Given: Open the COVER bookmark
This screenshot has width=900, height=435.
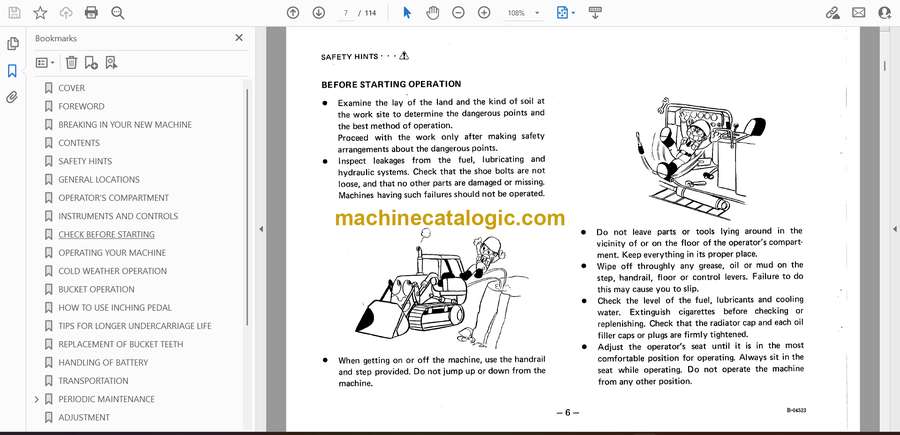Looking at the screenshot, I should coord(71,88).
